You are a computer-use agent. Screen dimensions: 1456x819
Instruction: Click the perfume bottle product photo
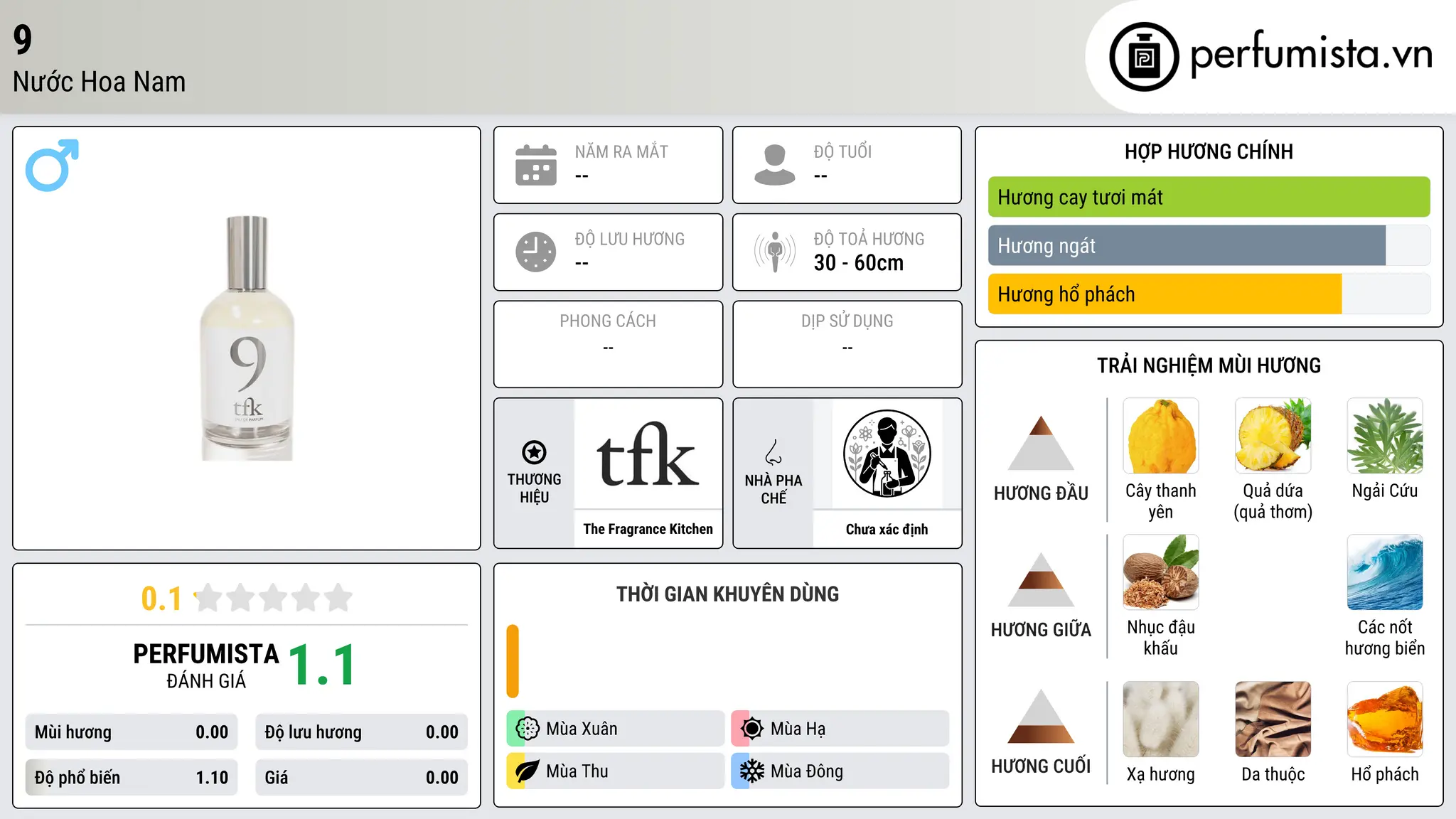tap(247, 338)
